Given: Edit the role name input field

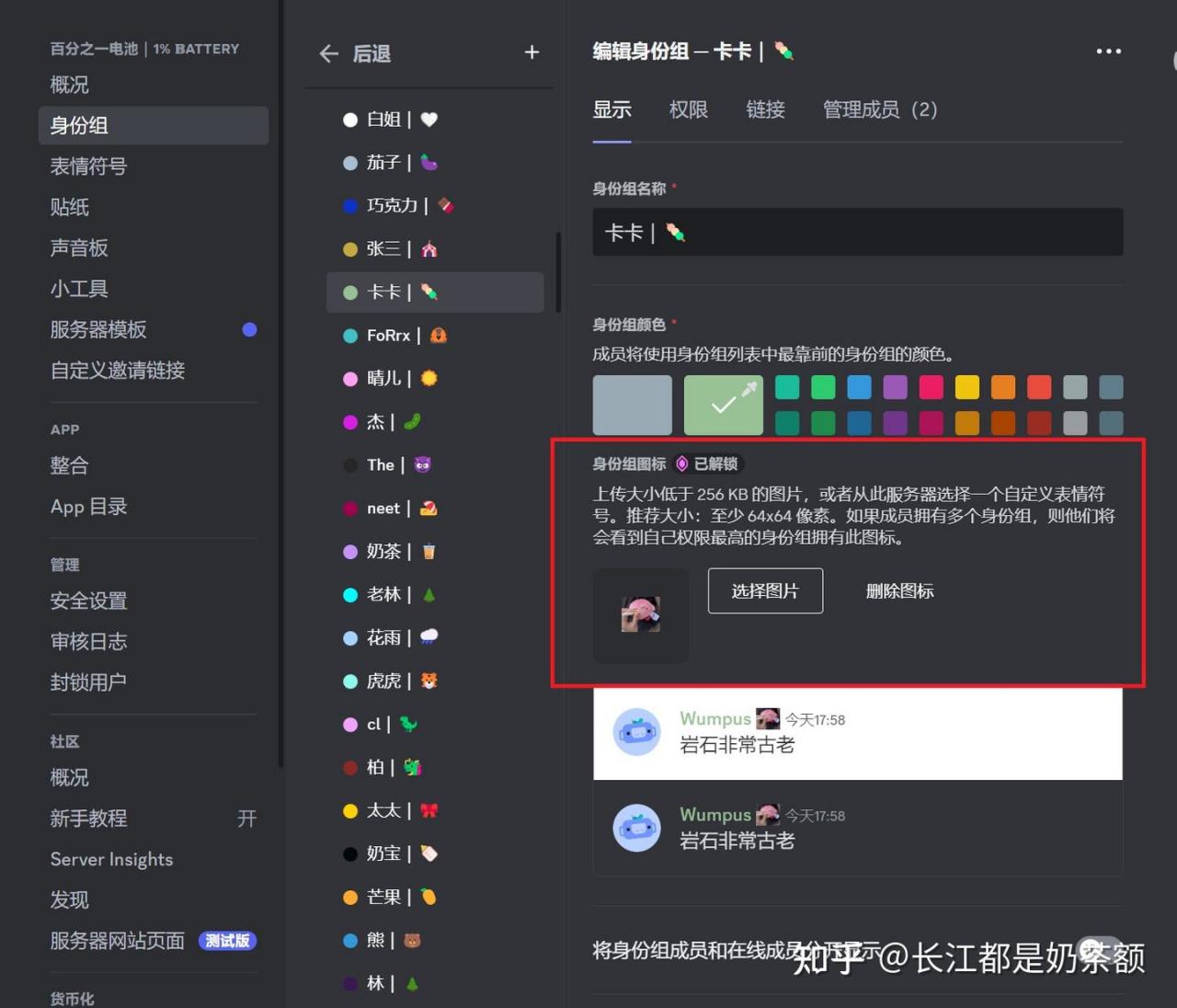Looking at the screenshot, I should tap(858, 232).
